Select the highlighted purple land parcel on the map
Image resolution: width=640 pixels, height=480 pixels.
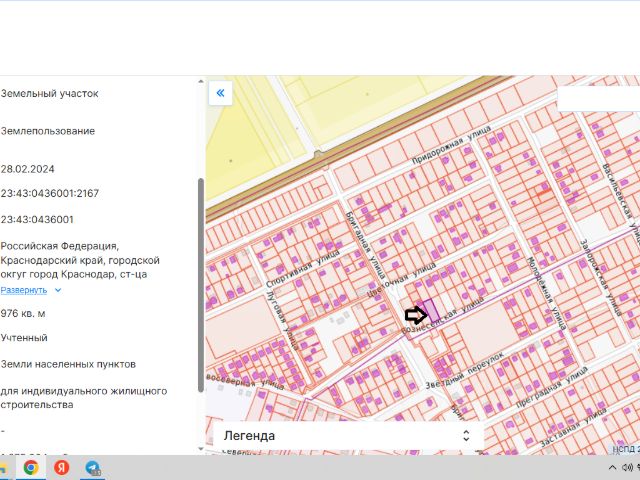pyautogui.click(x=431, y=311)
